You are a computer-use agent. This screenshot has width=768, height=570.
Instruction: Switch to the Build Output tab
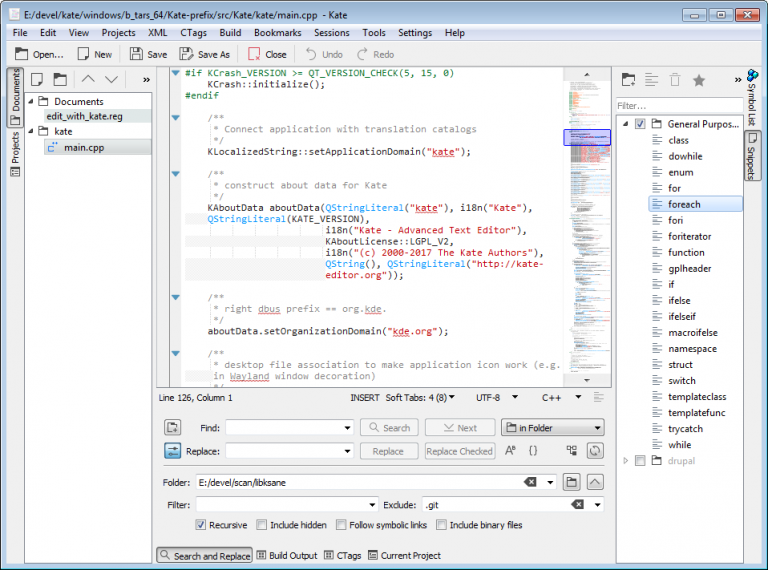[286, 555]
